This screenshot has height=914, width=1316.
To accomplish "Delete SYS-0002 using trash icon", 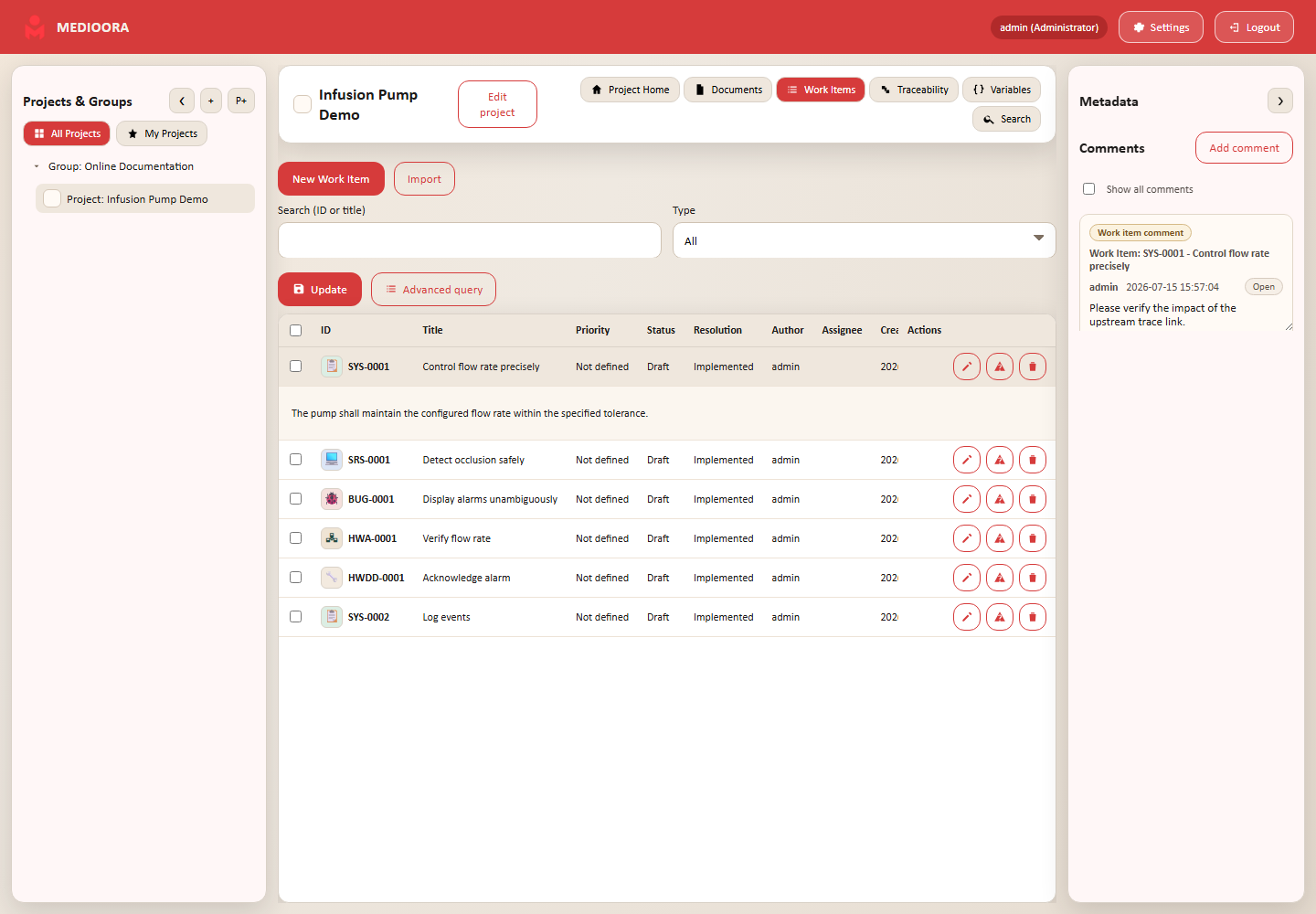I will [x=1033, y=617].
